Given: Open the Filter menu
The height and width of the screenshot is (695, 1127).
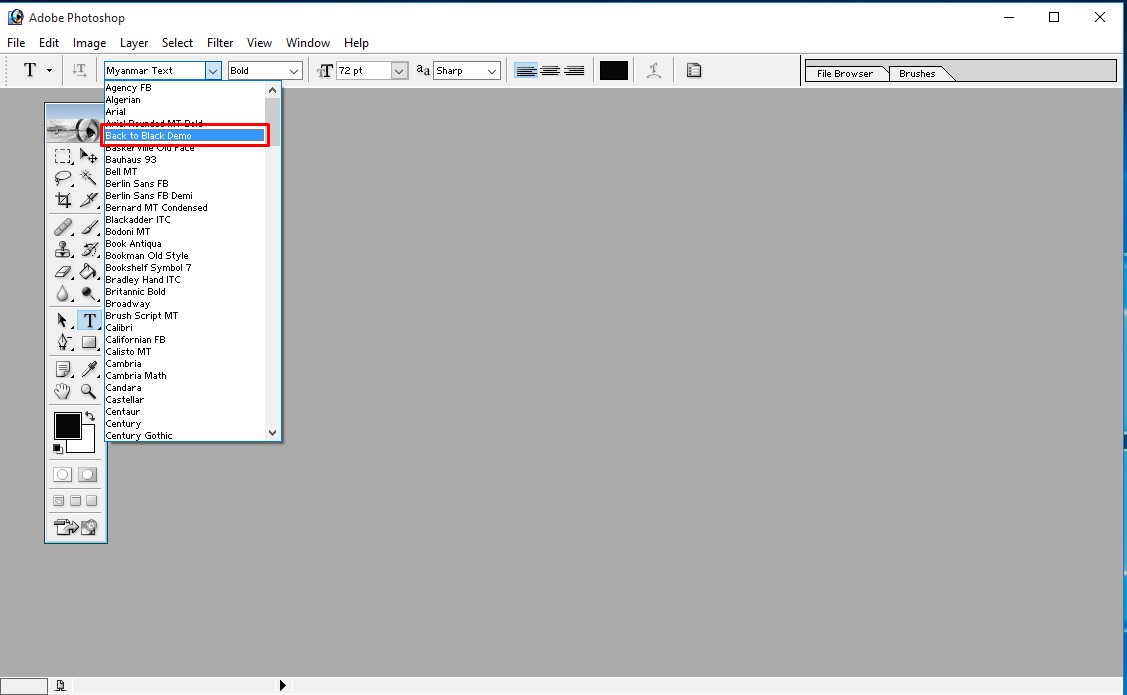Looking at the screenshot, I should pyautogui.click(x=220, y=42).
